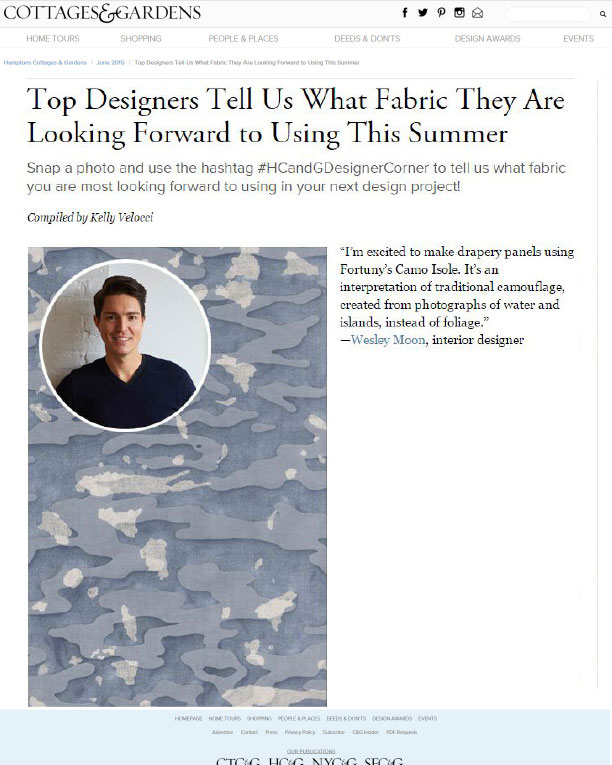
Task: Navigate to Events in top menu
Action: [x=578, y=39]
